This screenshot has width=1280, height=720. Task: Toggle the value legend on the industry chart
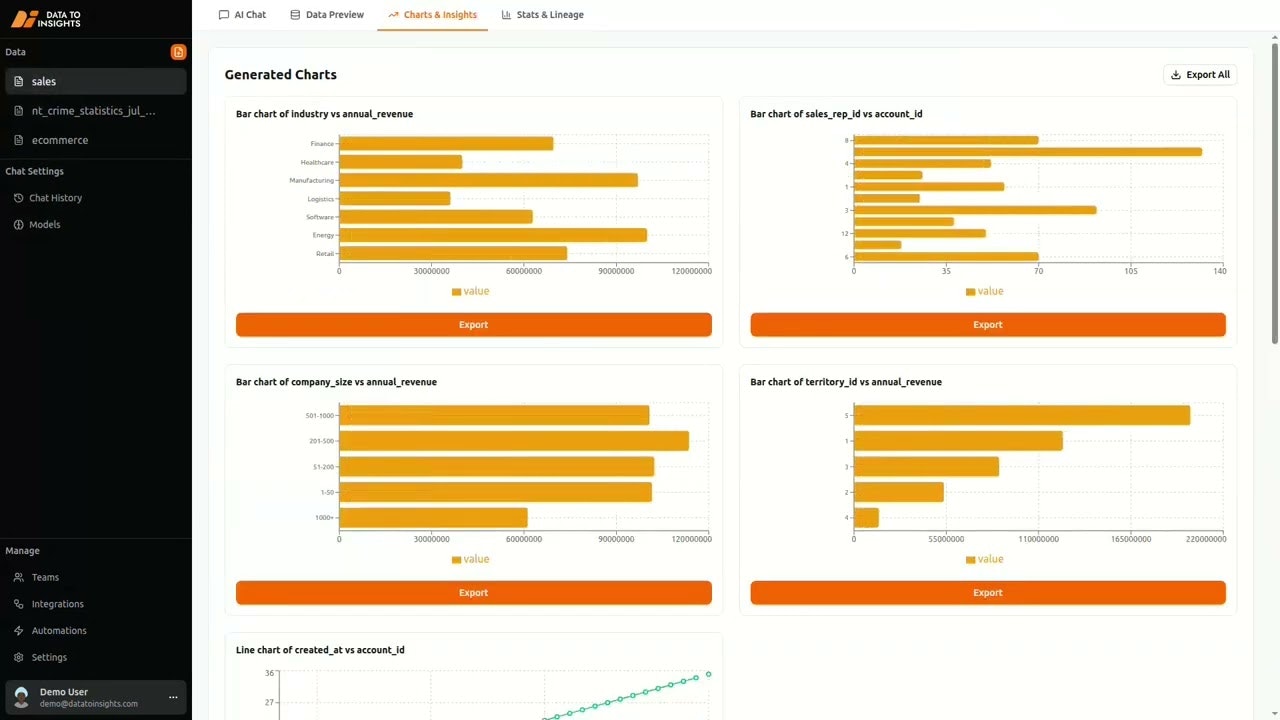tap(470, 291)
